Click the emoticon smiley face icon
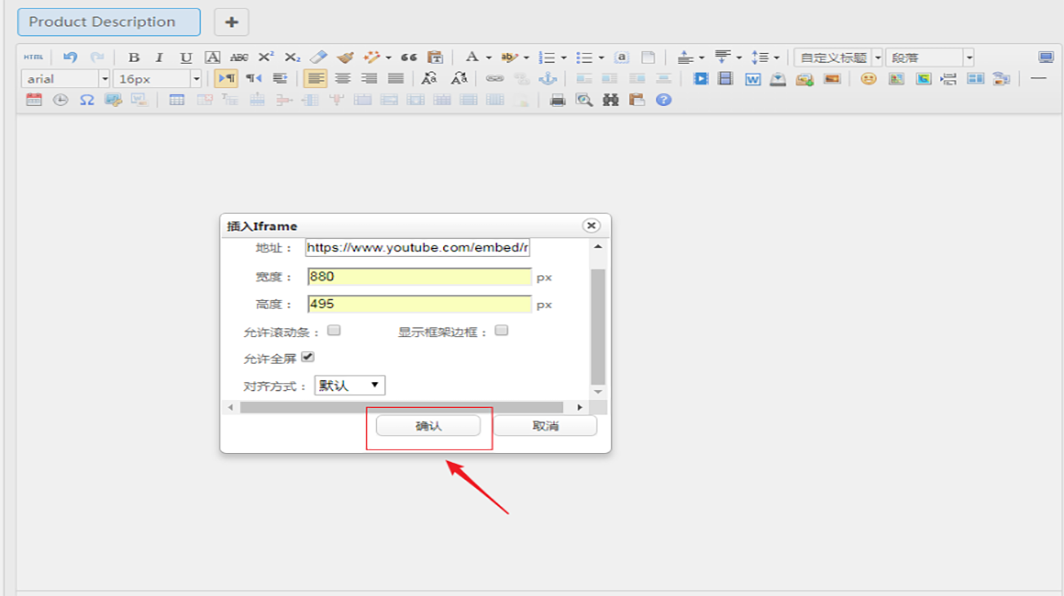The image size is (1064, 596). coord(868,79)
